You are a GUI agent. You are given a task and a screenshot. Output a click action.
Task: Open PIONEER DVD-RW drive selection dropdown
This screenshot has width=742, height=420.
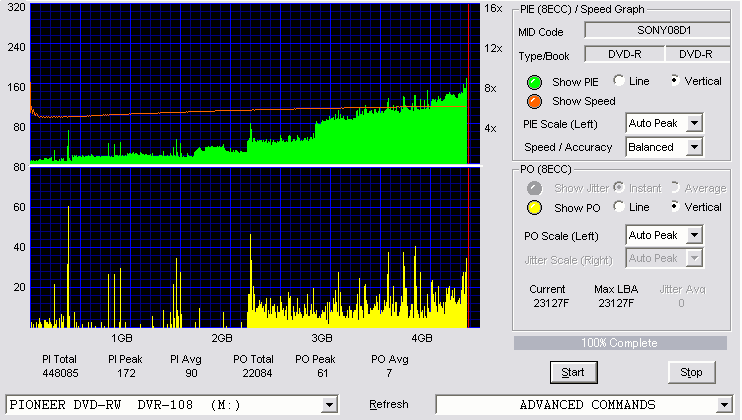329,405
